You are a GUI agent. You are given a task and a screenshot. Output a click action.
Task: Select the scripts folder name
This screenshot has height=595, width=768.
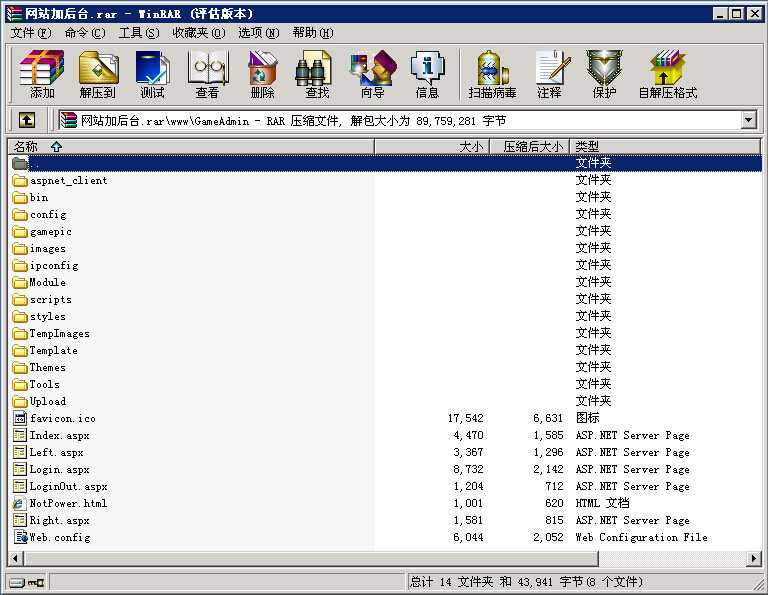coord(50,300)
